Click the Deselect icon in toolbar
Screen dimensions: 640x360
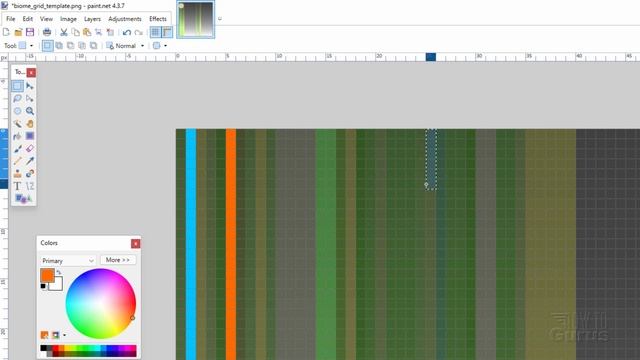110,32
